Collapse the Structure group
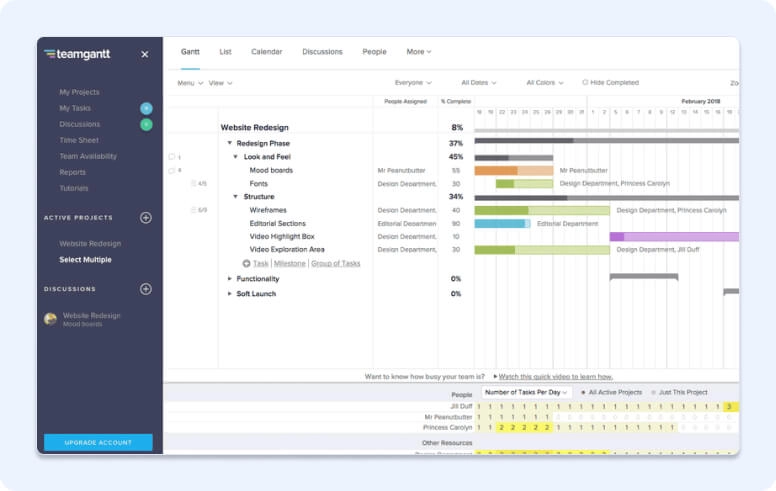Viewport: 776px width, 491px height. (236, 197)
